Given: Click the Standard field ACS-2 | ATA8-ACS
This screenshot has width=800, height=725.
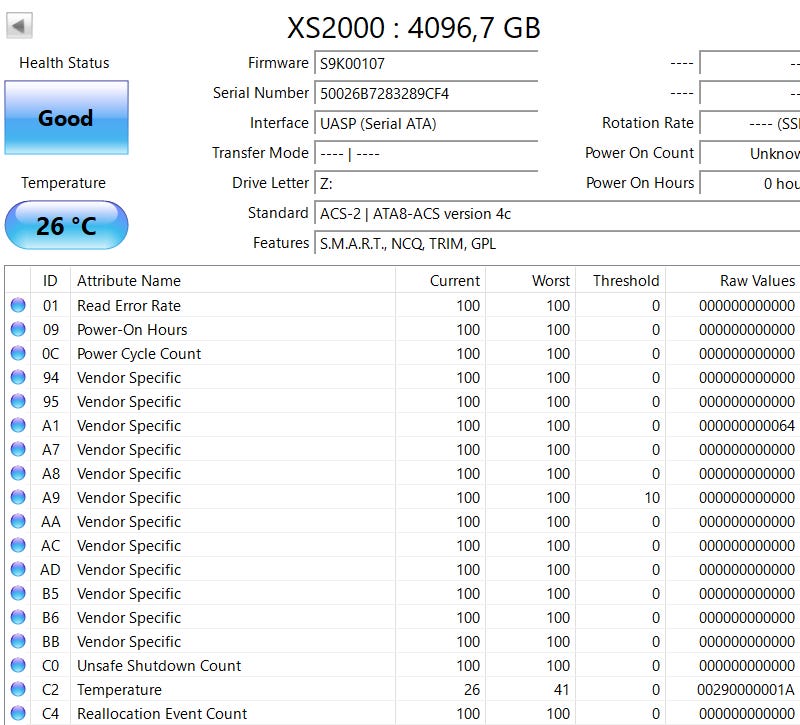Looking at the screenshot, I should click(x=557, y=214).
